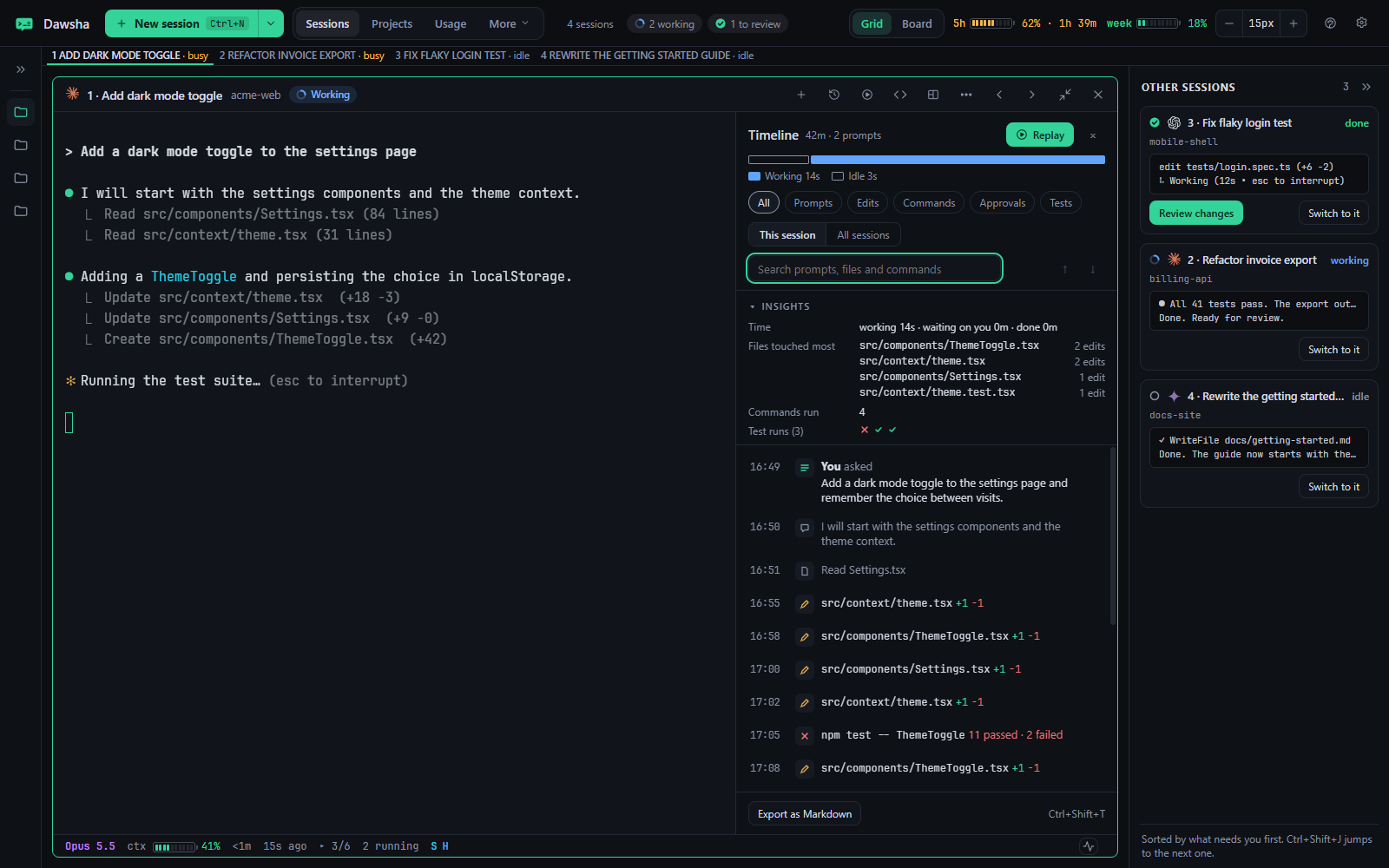Open session history clock icon
1389x868 pixels.
click(x=834, y=95)
